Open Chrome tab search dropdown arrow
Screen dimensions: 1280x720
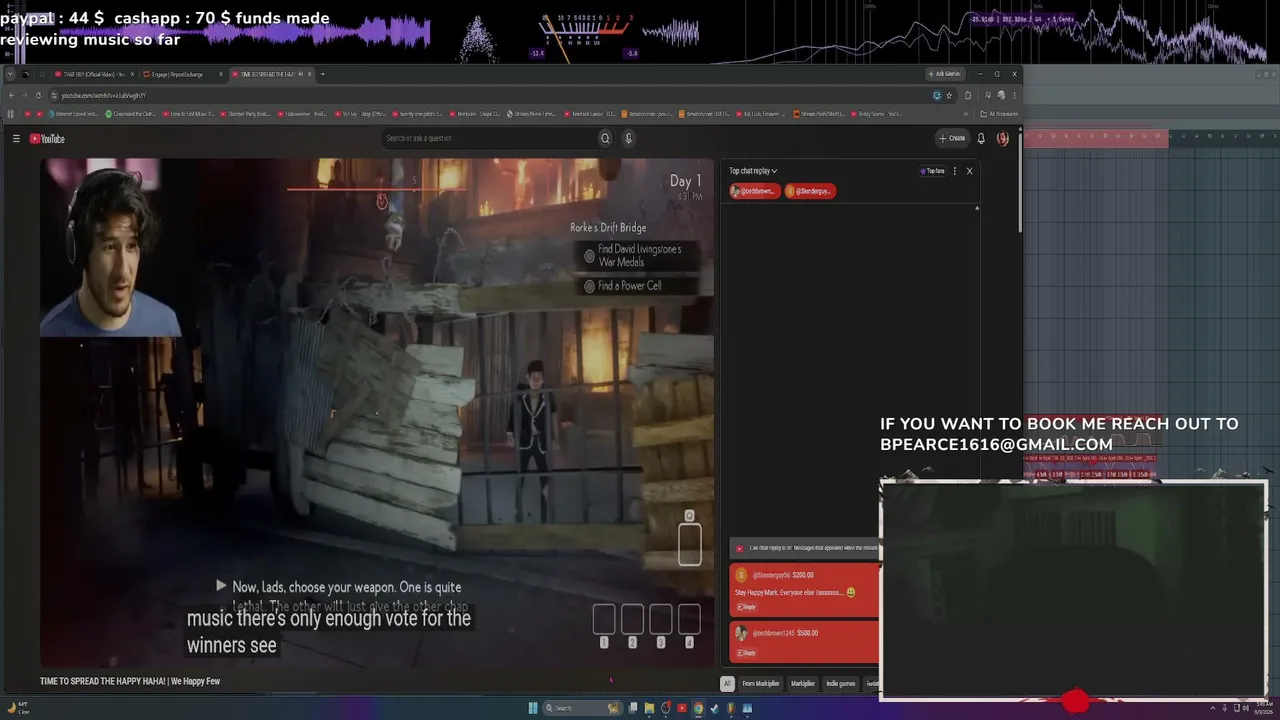[10, 74]
